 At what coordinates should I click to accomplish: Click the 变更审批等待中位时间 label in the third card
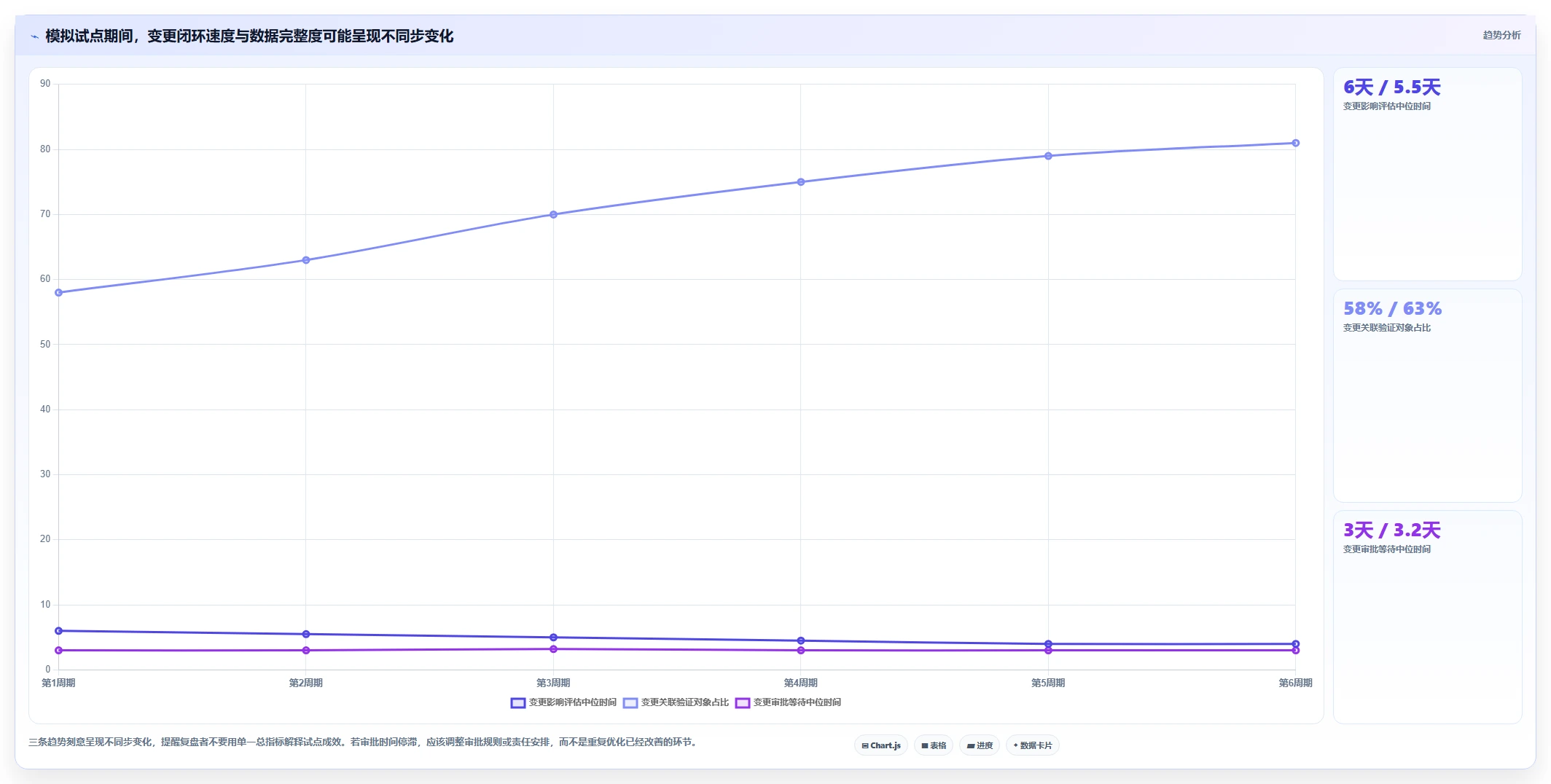pos(1387,549)
